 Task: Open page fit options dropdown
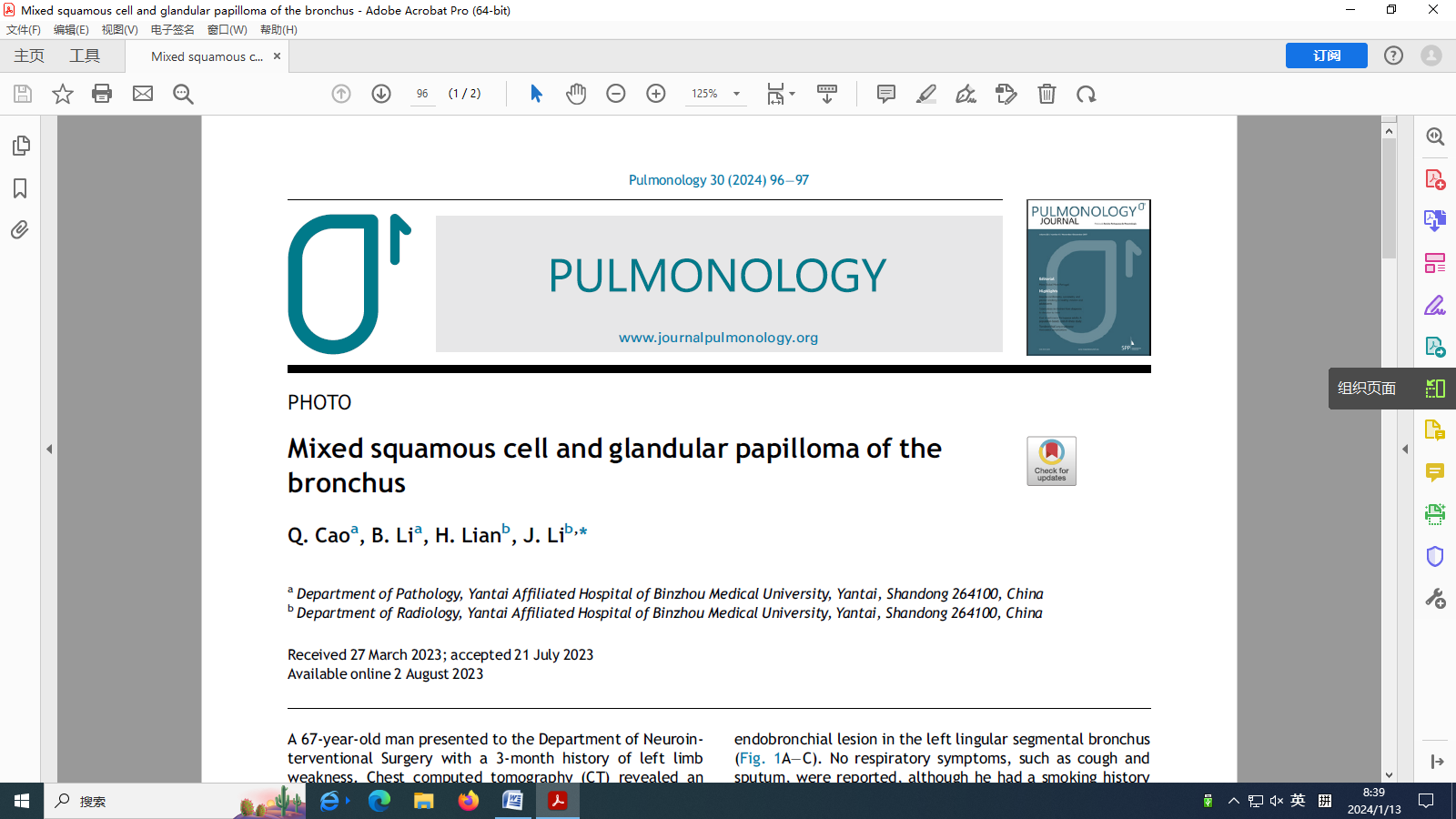tap(781, 94)
